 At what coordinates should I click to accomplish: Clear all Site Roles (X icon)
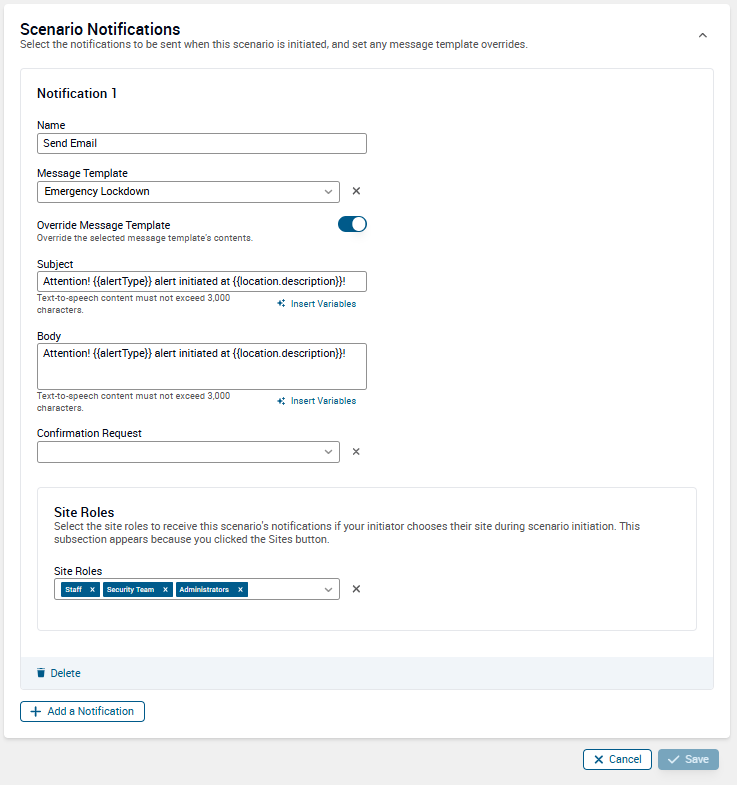356,589
